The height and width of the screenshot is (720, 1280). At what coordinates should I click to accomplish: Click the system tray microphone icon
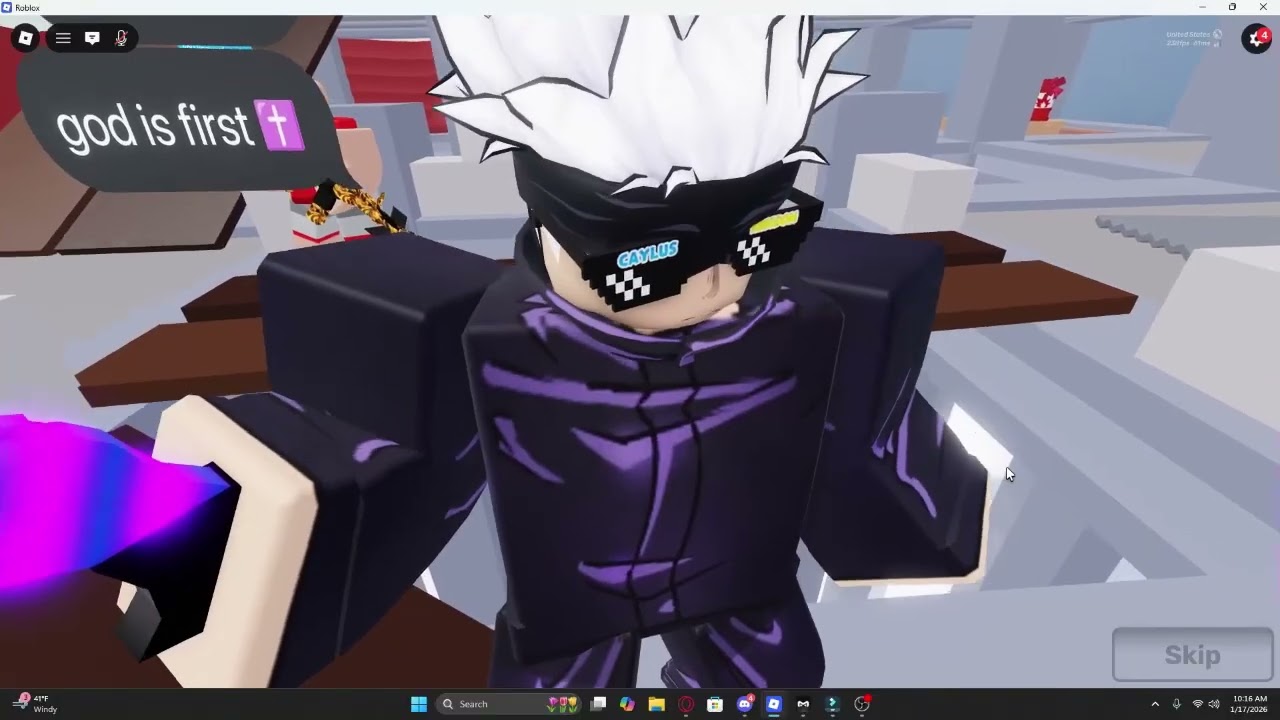tap(1176, 704)
